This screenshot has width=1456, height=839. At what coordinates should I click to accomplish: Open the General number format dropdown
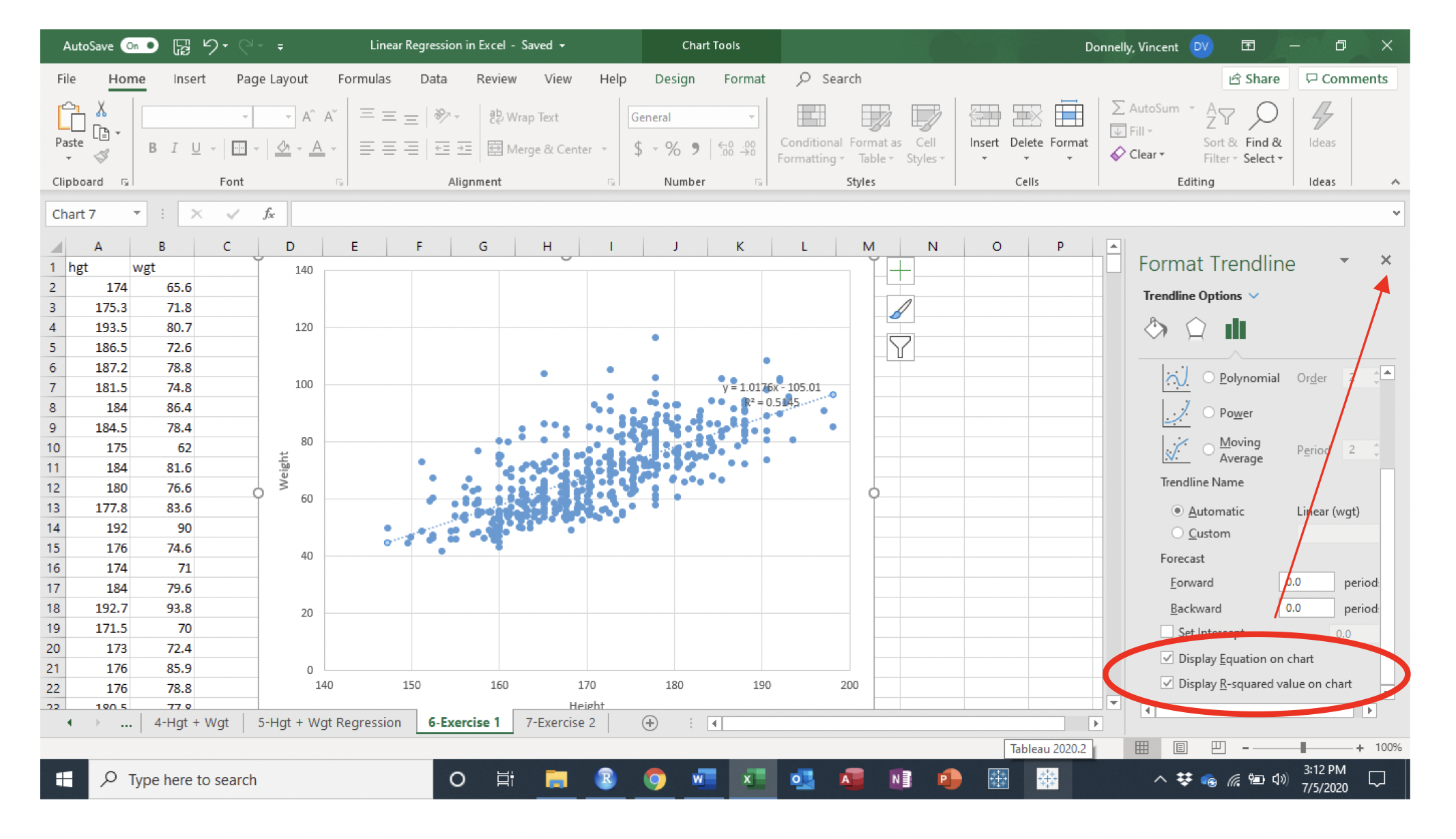pos(751,117)
